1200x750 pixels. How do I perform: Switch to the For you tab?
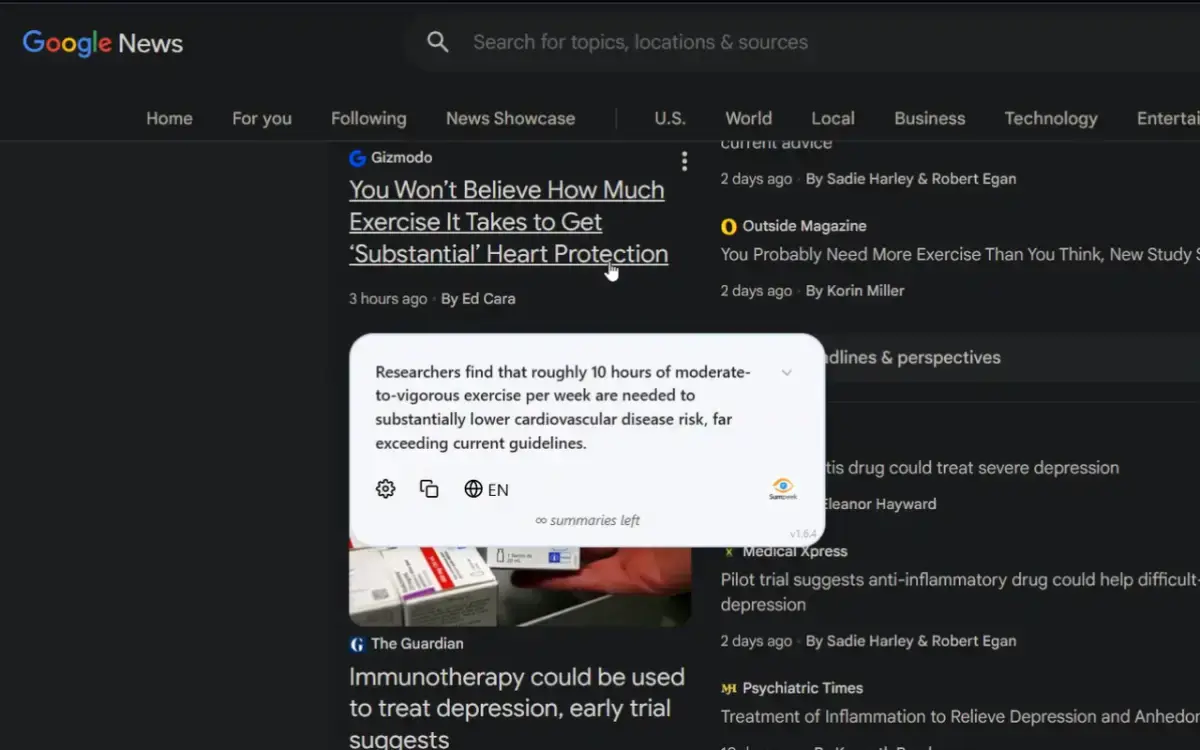coord(262,118)
